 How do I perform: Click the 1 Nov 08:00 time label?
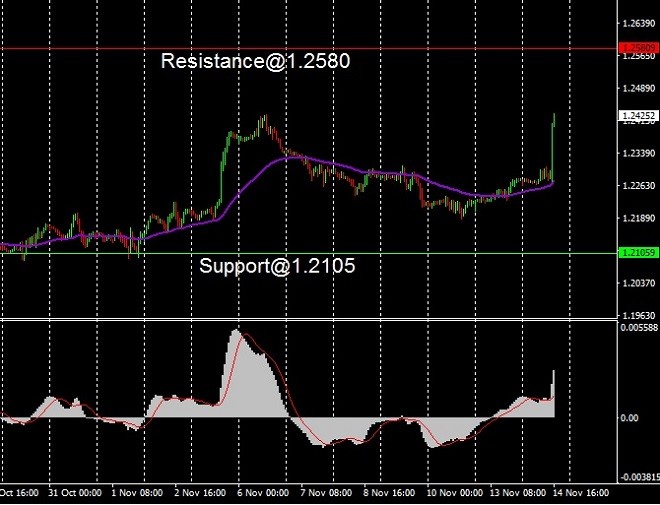[137, 493]
